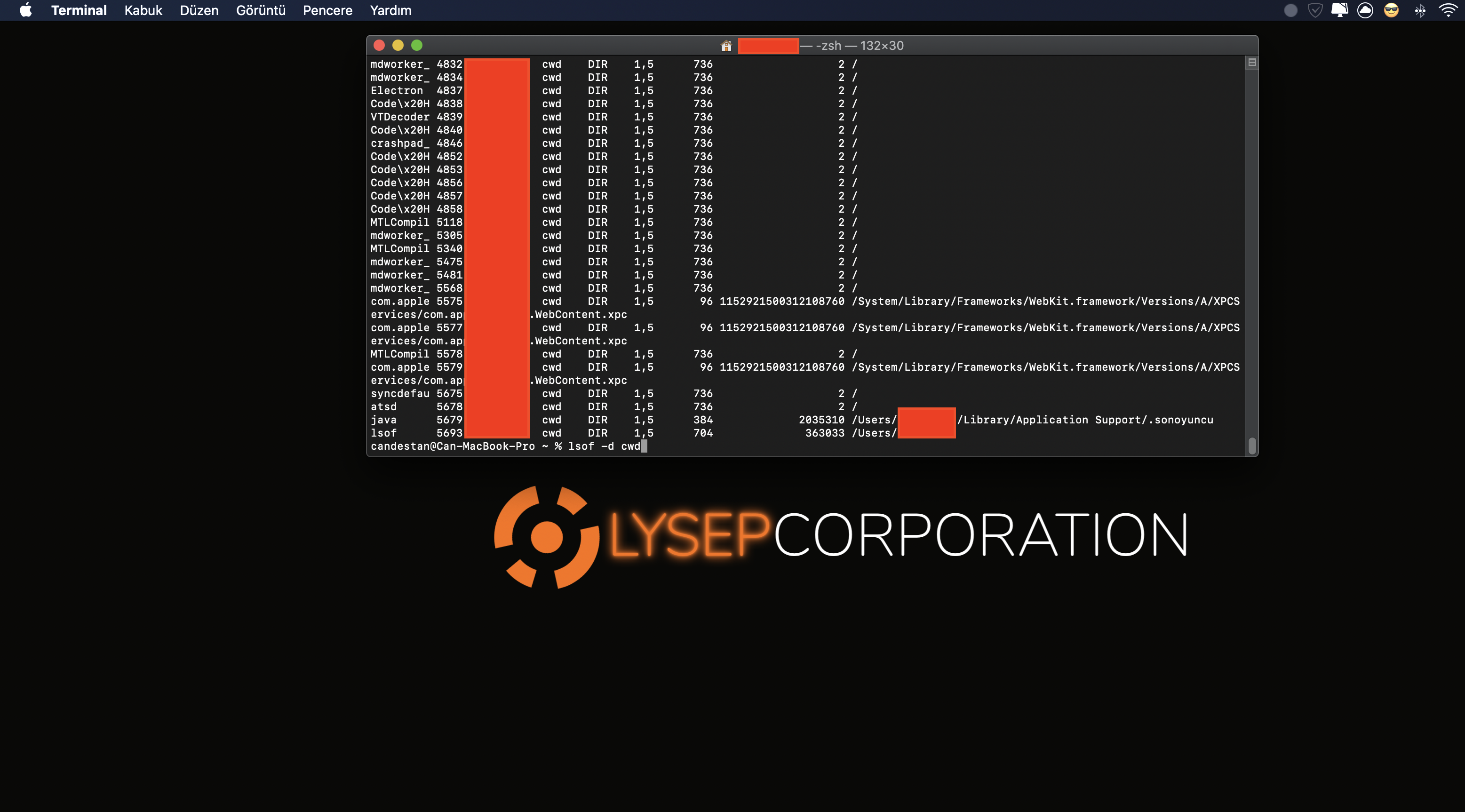
Task: Click the home folder icon in the Terminal title bar
Action: point(726,46)
